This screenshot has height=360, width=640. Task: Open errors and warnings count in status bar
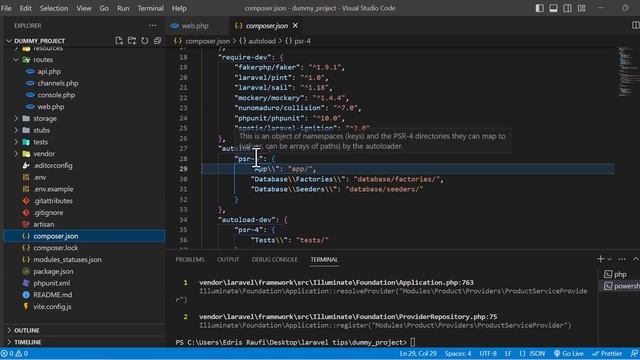tap(15, 353)
